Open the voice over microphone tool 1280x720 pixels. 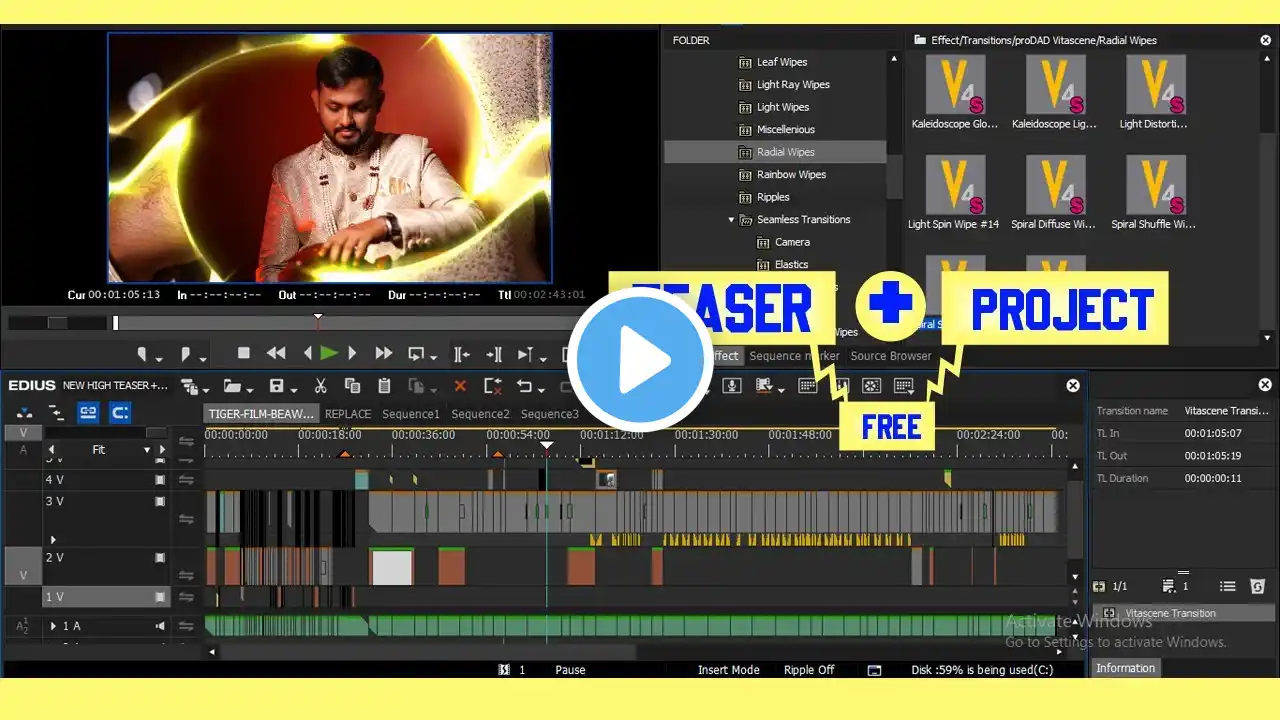[x=732, y=386]
